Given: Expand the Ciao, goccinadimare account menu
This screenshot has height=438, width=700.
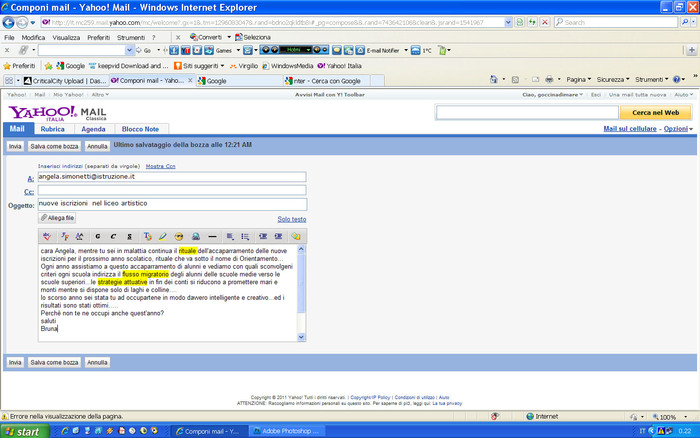Looking at the screenshot, I should (552, 95).
